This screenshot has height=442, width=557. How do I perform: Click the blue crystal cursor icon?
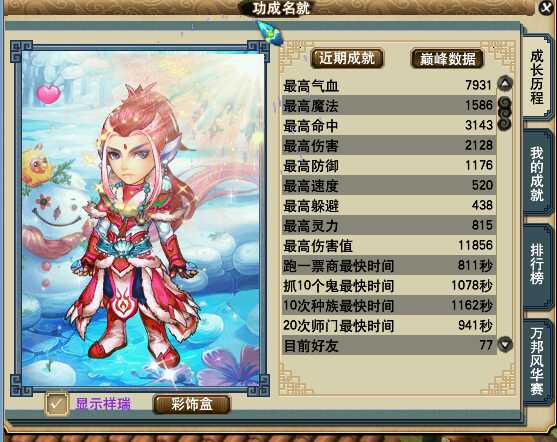coord(271,32)
